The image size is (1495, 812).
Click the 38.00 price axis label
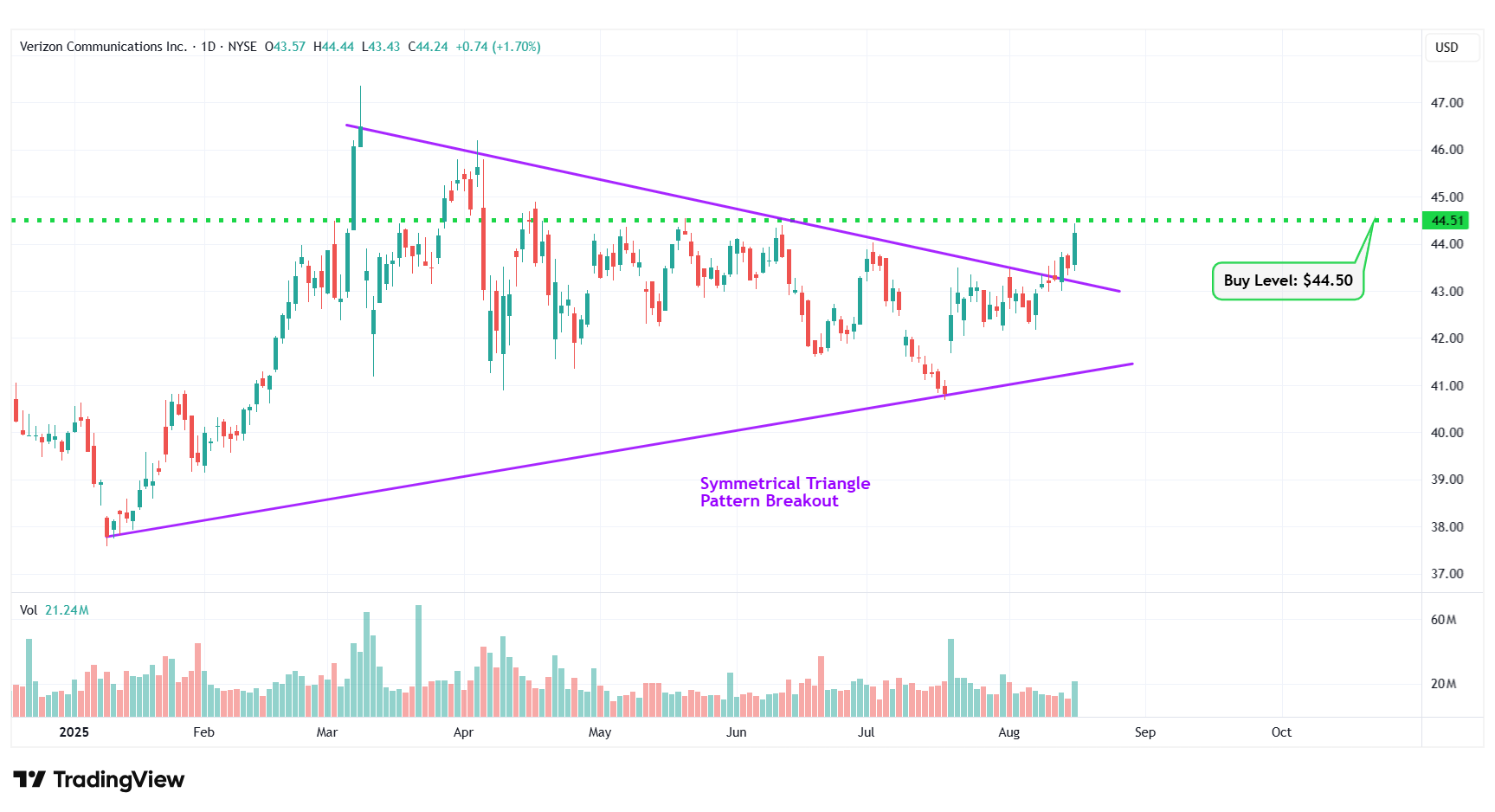1447,527
